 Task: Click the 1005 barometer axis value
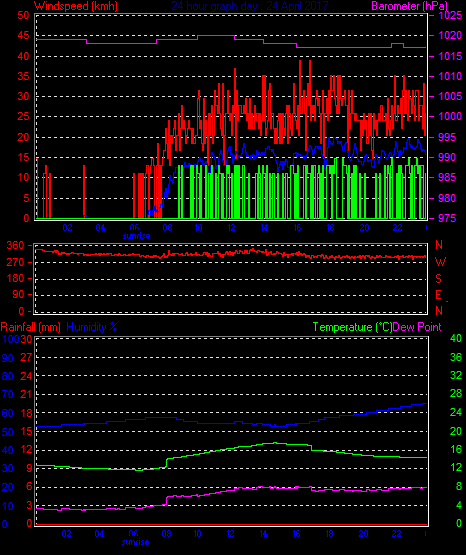pyautogui.click(x=450, y=96)
